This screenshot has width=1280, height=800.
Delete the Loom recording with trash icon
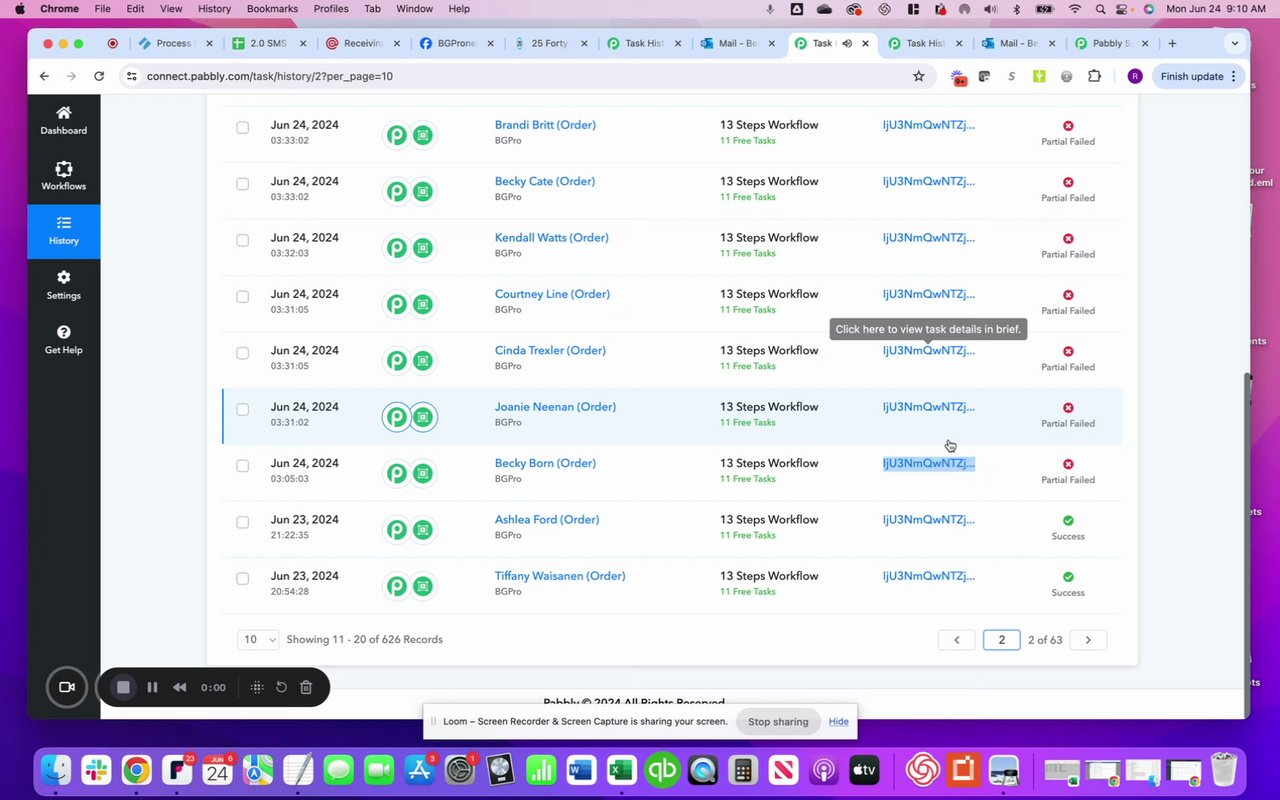[307, 687]
